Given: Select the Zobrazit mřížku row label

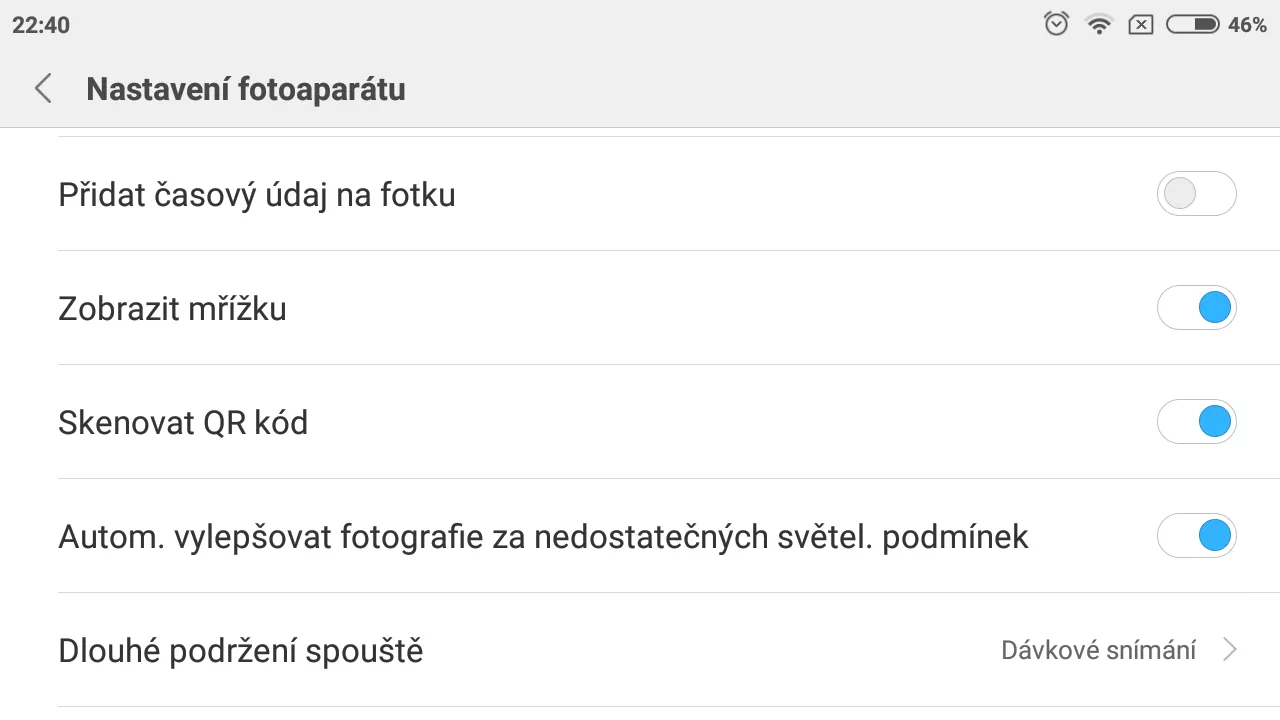Looking at the screenshot, I should 173,309.
